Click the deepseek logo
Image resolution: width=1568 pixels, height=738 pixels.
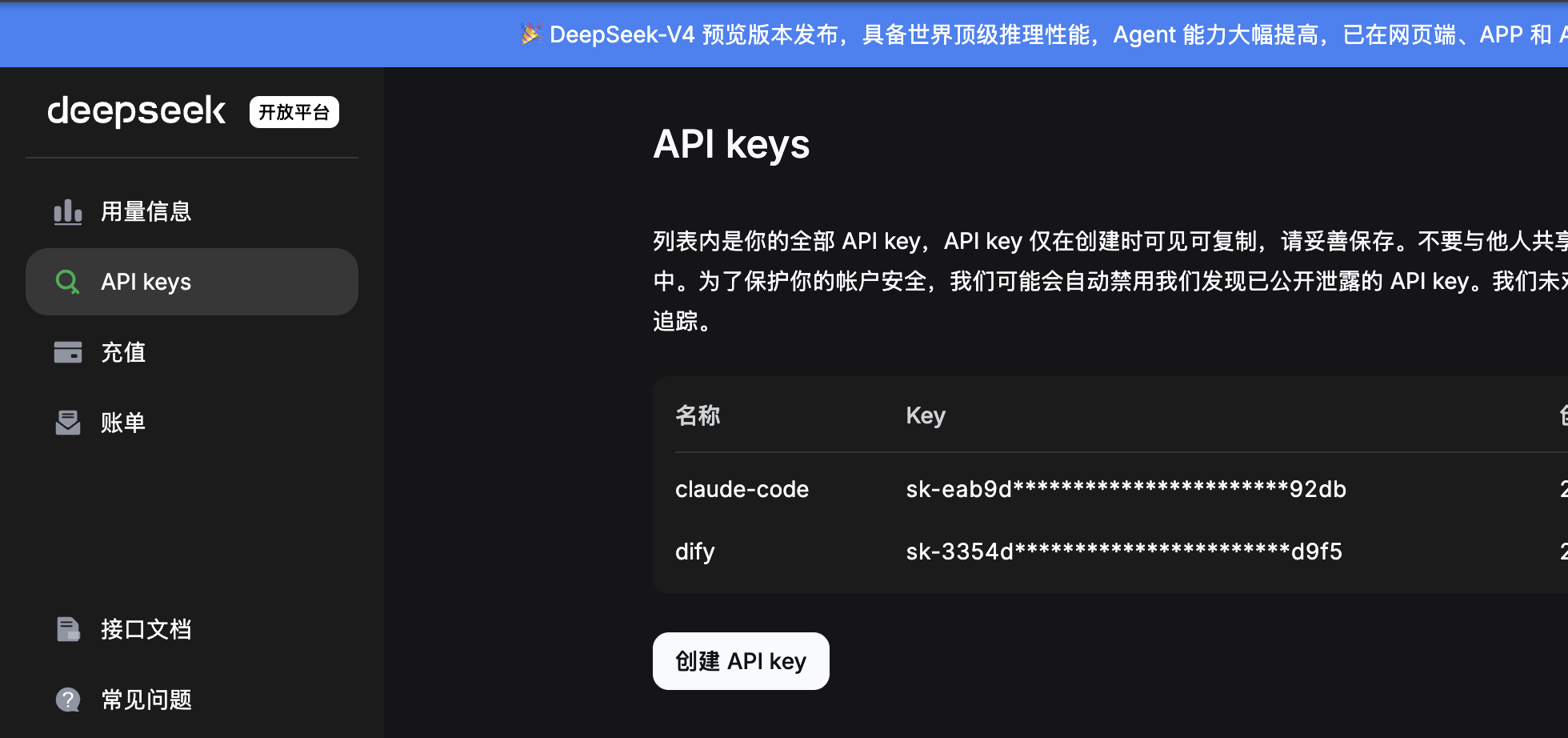[136, 111]
